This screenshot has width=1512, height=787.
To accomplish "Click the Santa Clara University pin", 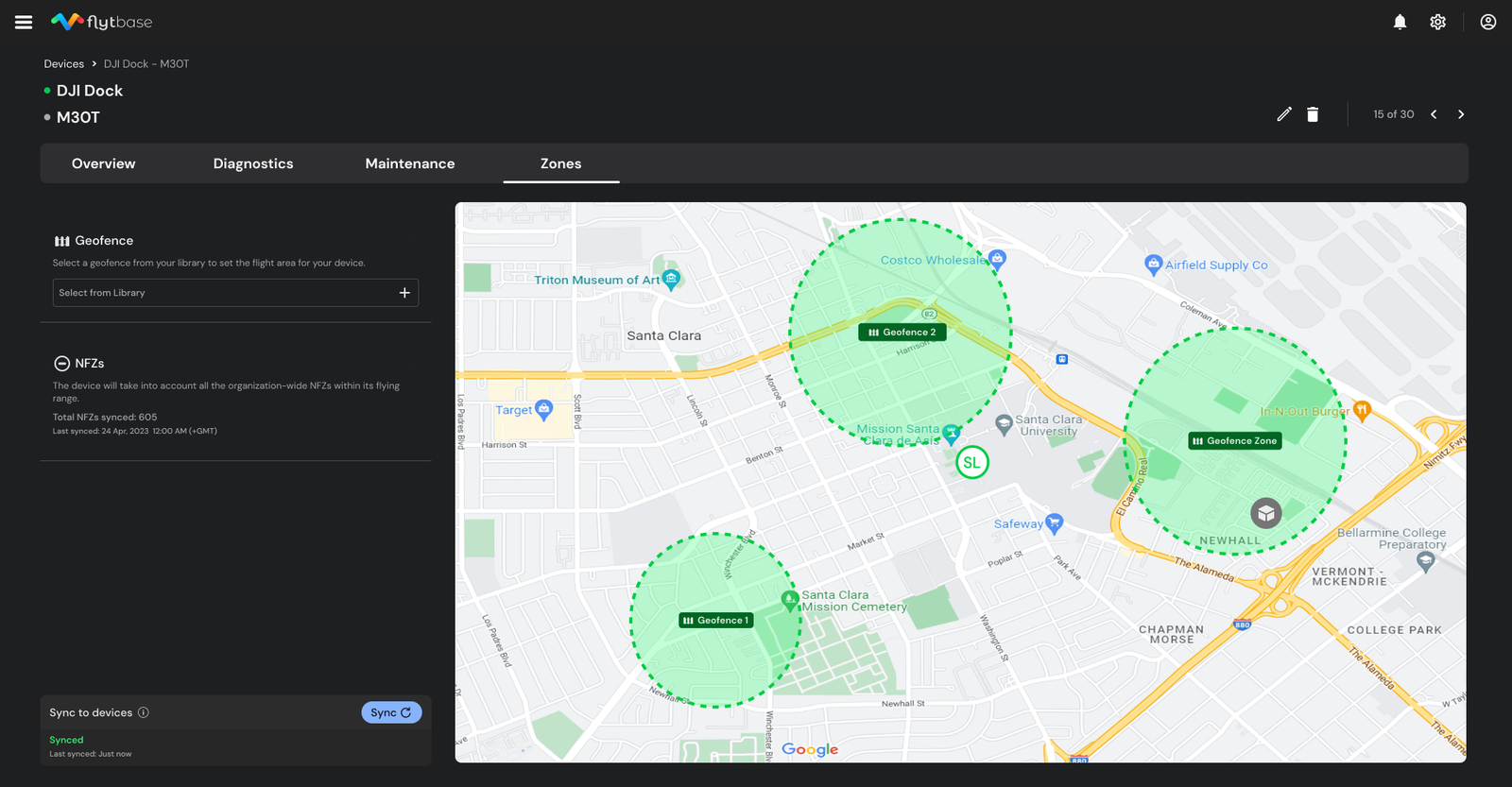I will (1004, 423).
